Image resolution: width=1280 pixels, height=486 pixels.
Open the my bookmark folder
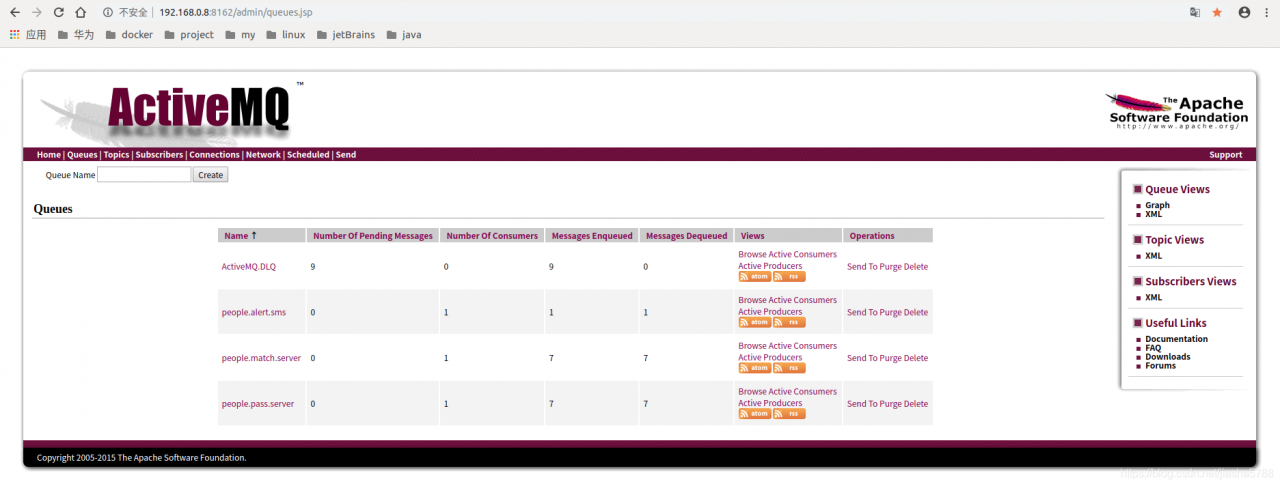[x=240, y=34]
